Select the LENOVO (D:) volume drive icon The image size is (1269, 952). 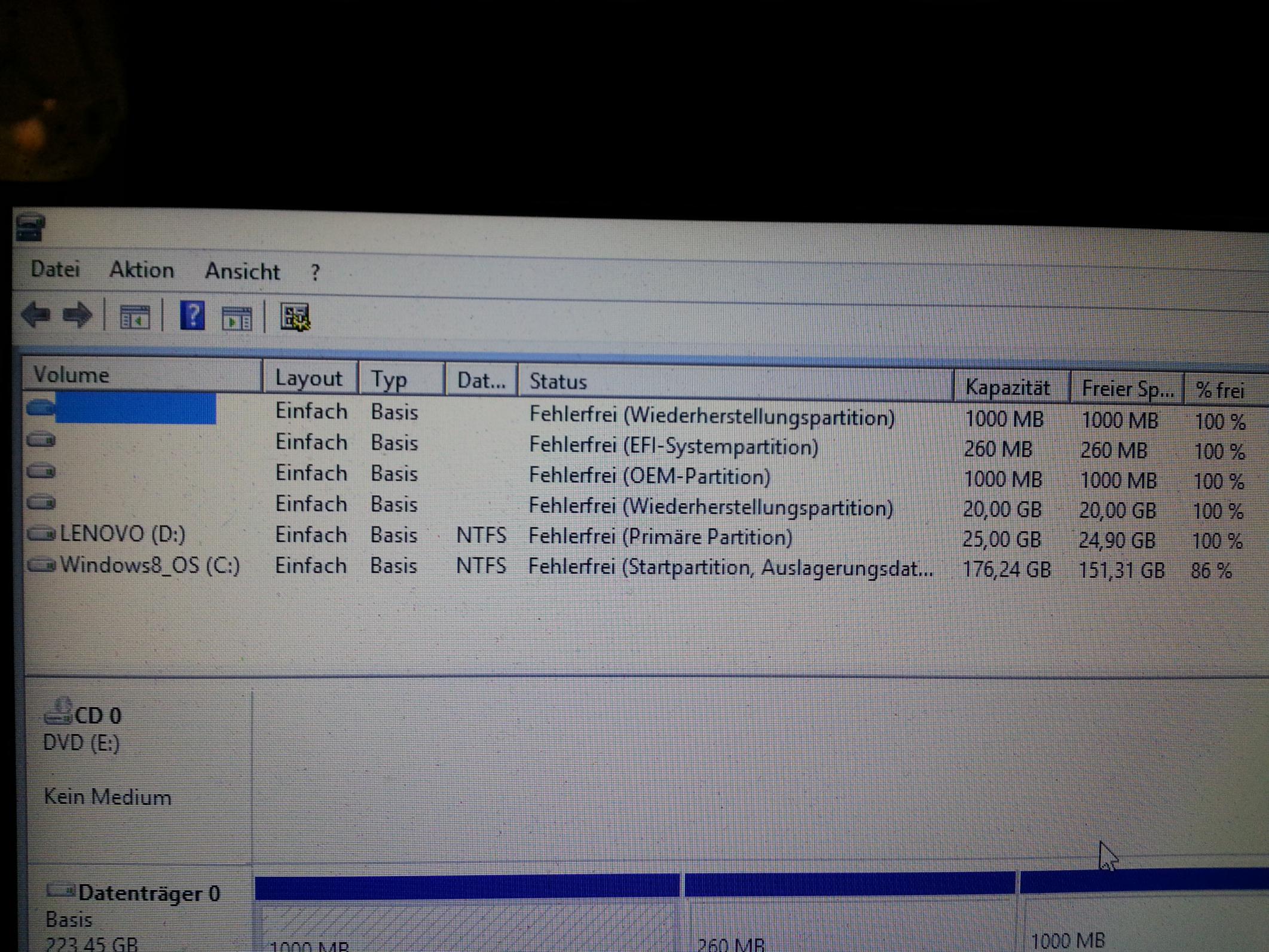pyautogui.click(x=42, y=533)
